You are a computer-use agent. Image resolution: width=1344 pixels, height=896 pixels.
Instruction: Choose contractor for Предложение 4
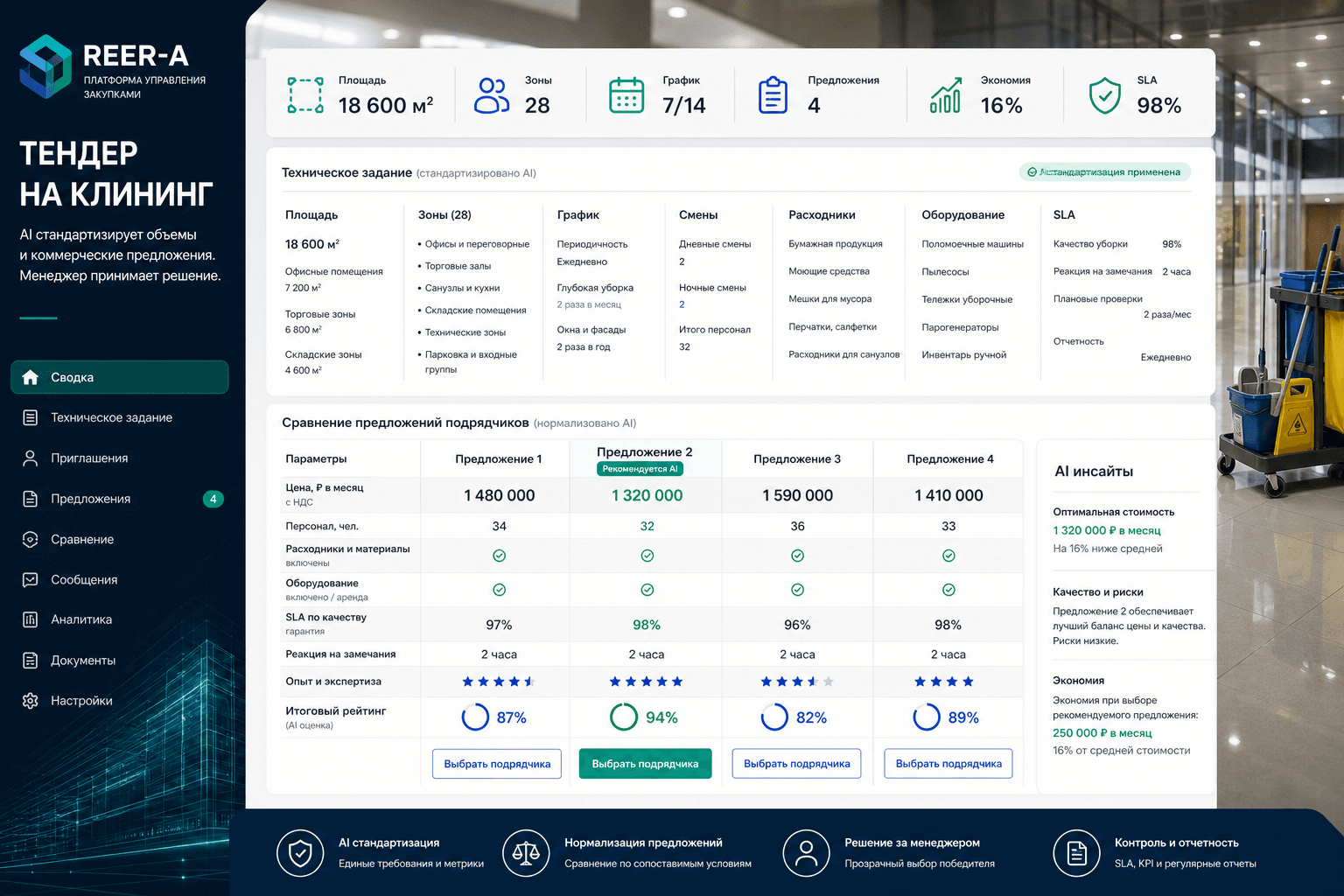tap(948, 764)
